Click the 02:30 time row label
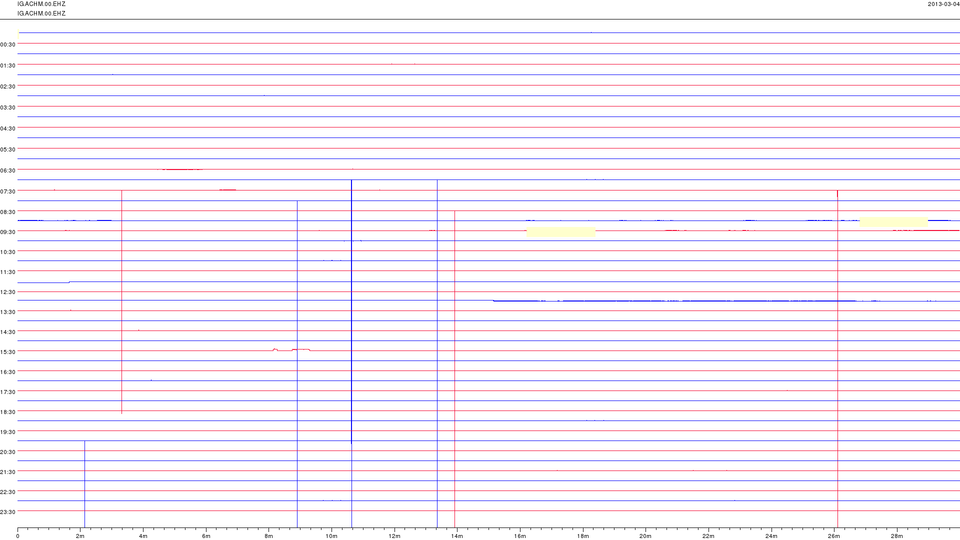 [x=7, y=87]
